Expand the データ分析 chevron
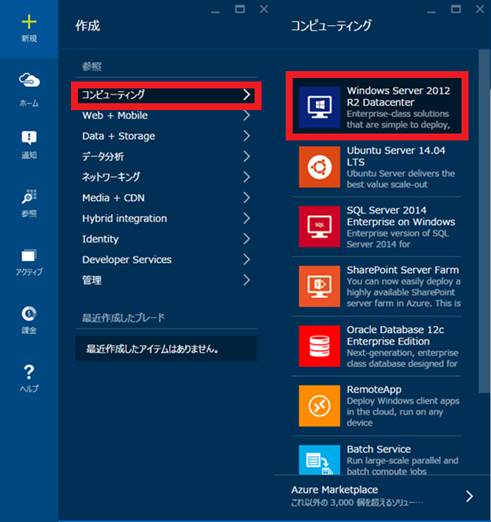The height and width of the screenshot is (522, 491). pyautogui.click(x=246, y=156)
